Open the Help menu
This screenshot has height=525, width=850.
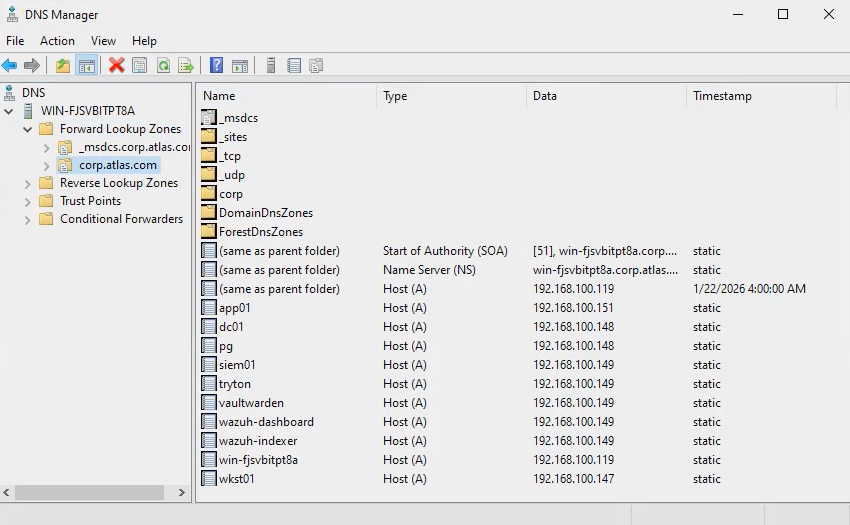click(x=144, y=41)
